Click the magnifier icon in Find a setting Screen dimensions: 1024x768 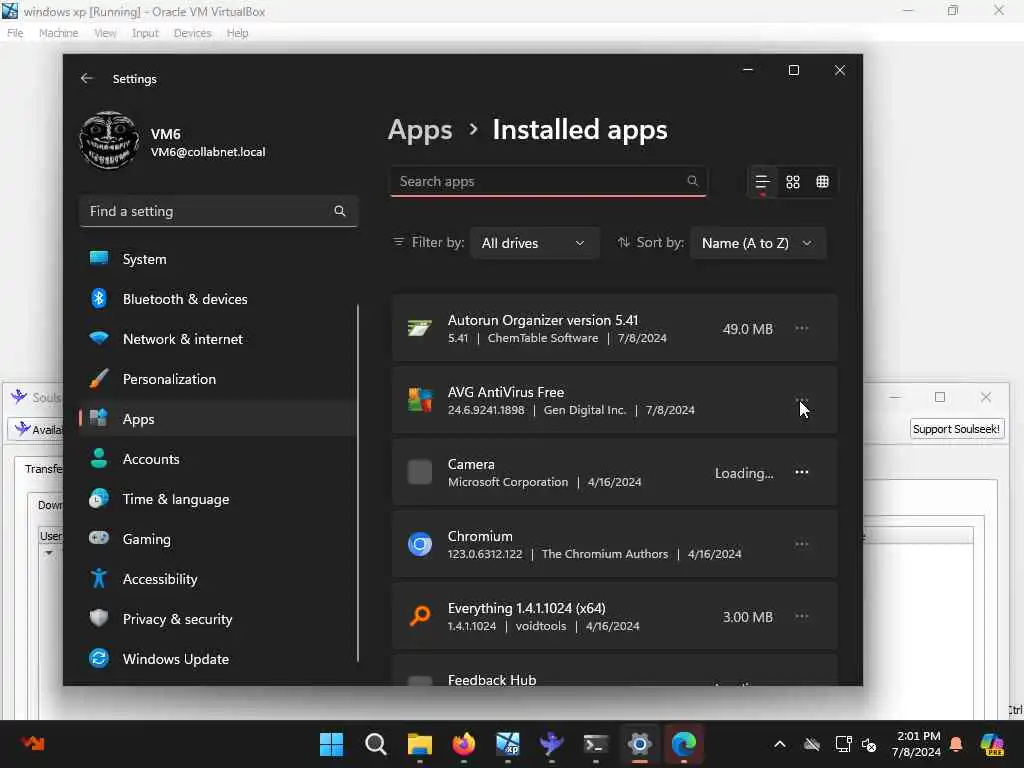click(x=340, y=211)
